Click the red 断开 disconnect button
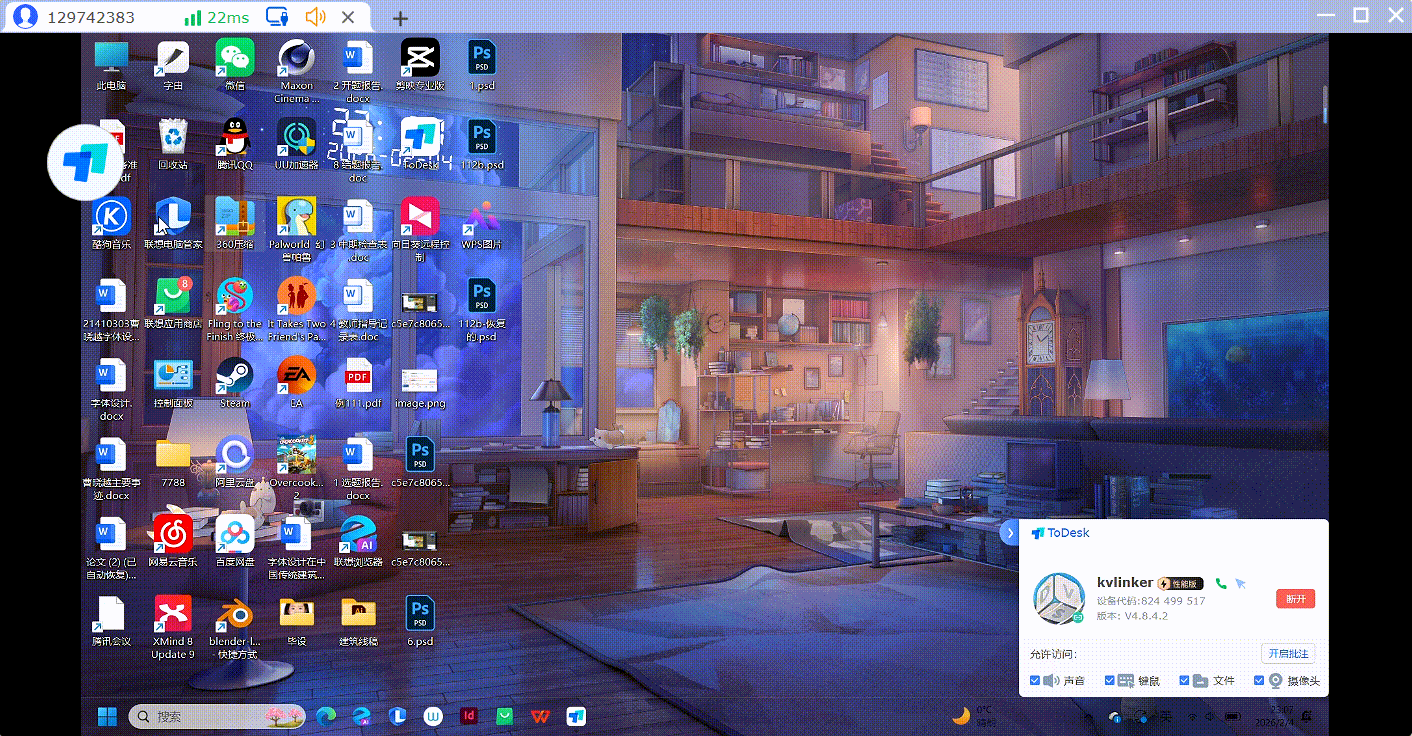Viewport: 1412px width, 736px height. tap(1295, 599)
